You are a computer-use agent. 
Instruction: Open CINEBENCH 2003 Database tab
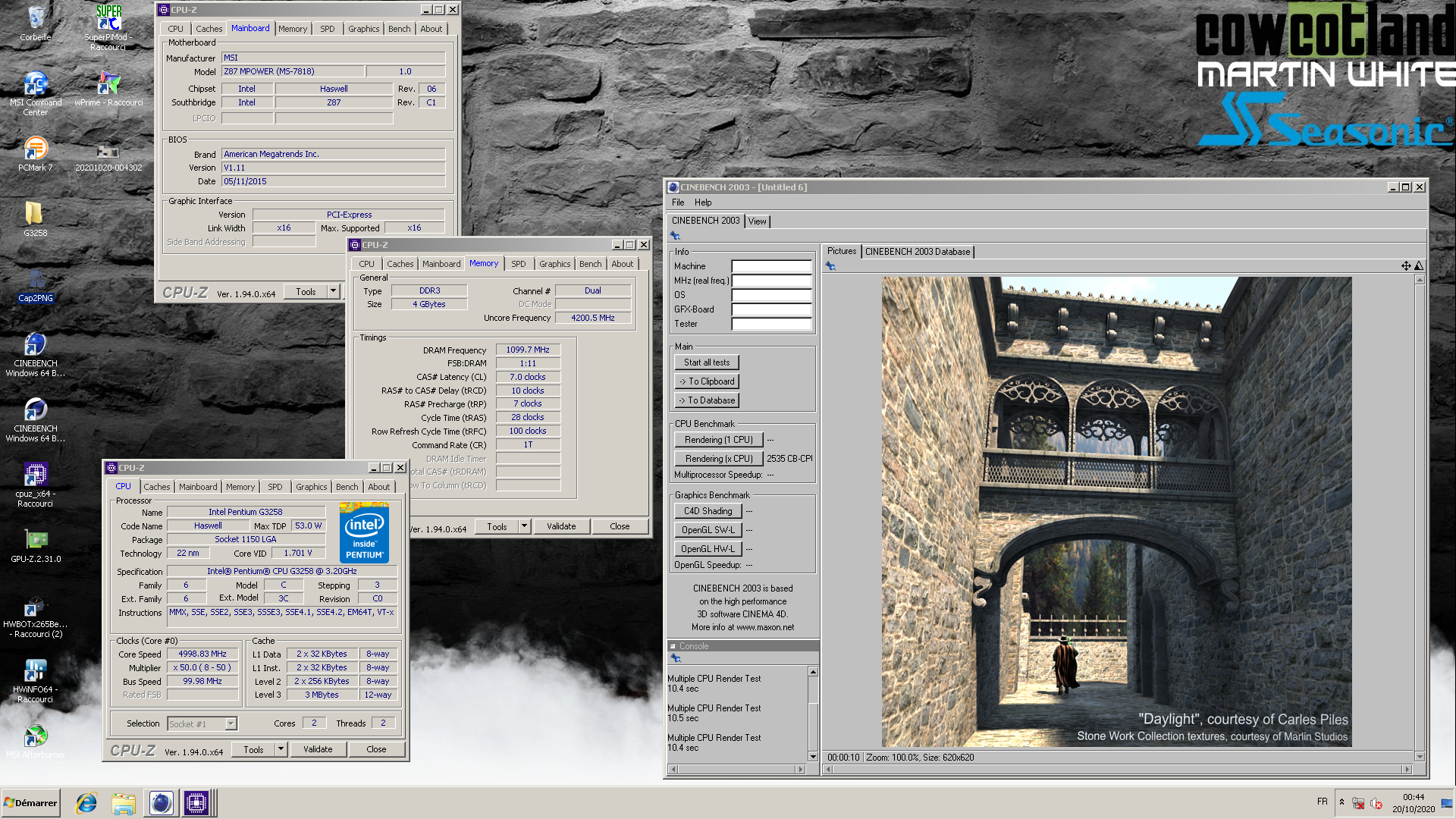pyautogui.click(x=918, y=252)
